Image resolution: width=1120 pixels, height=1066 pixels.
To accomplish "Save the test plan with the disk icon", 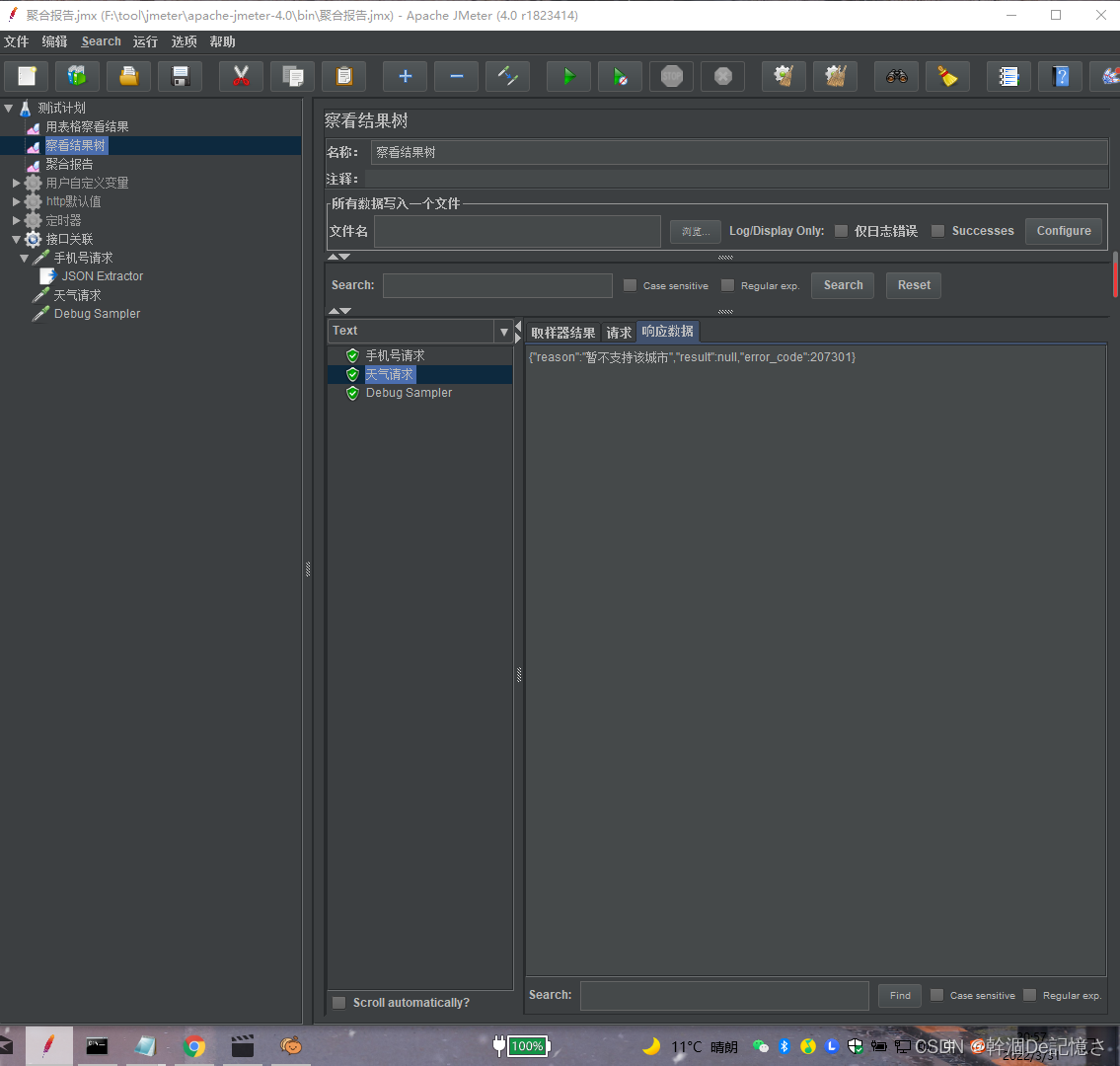I will (180, 76).
